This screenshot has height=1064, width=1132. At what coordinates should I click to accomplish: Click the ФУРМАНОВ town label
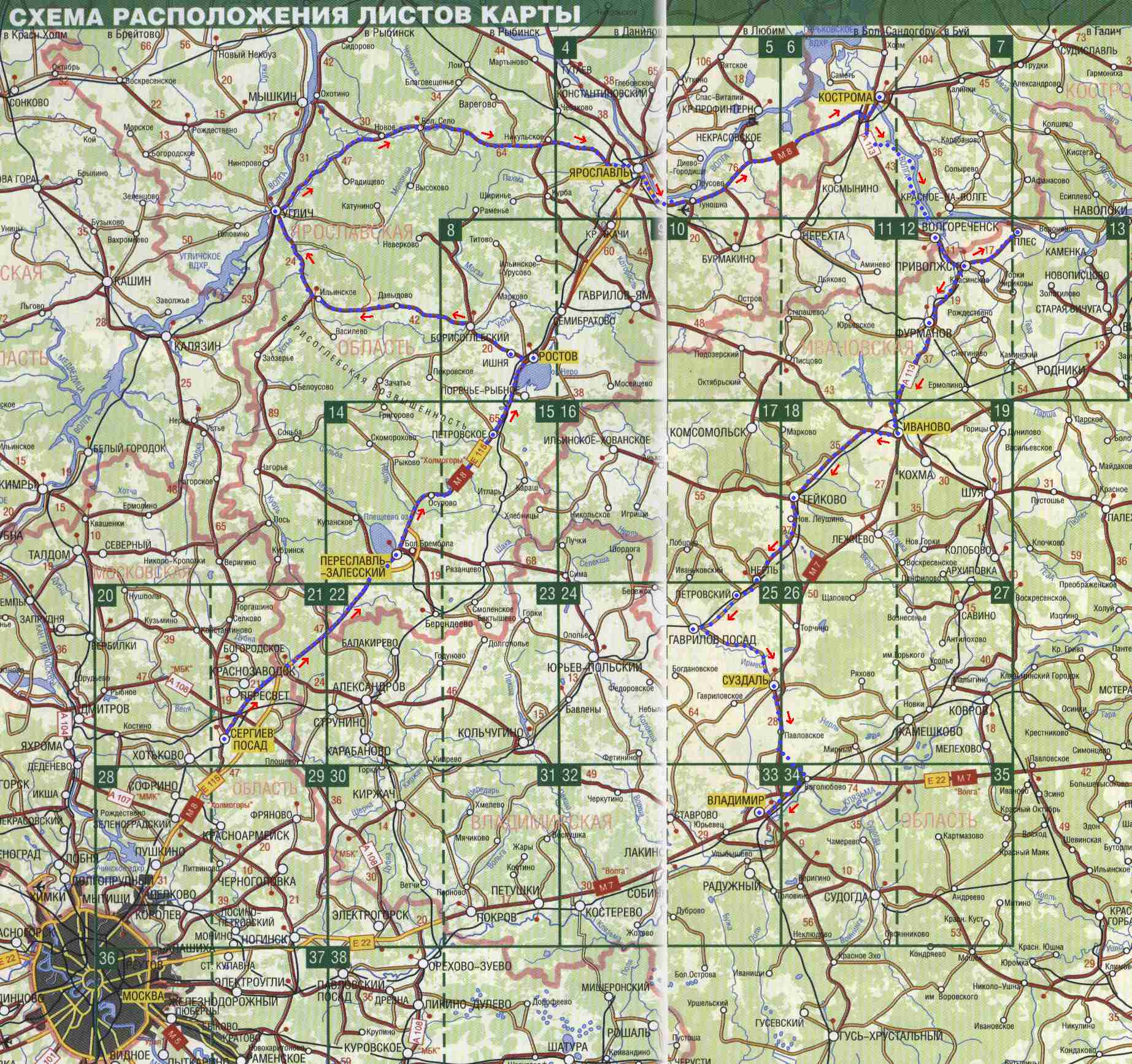point(926,333)
